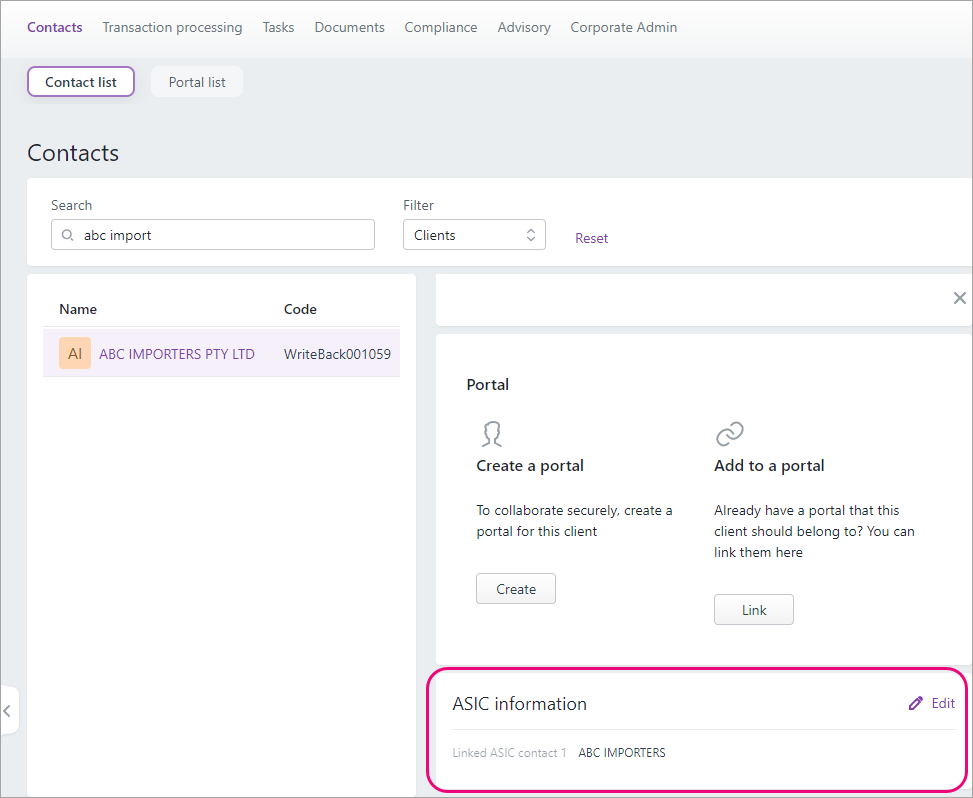Click the AI avatar for ABC Importers
This screenshot has height=798, width=973.
click(x=75, y=354)
